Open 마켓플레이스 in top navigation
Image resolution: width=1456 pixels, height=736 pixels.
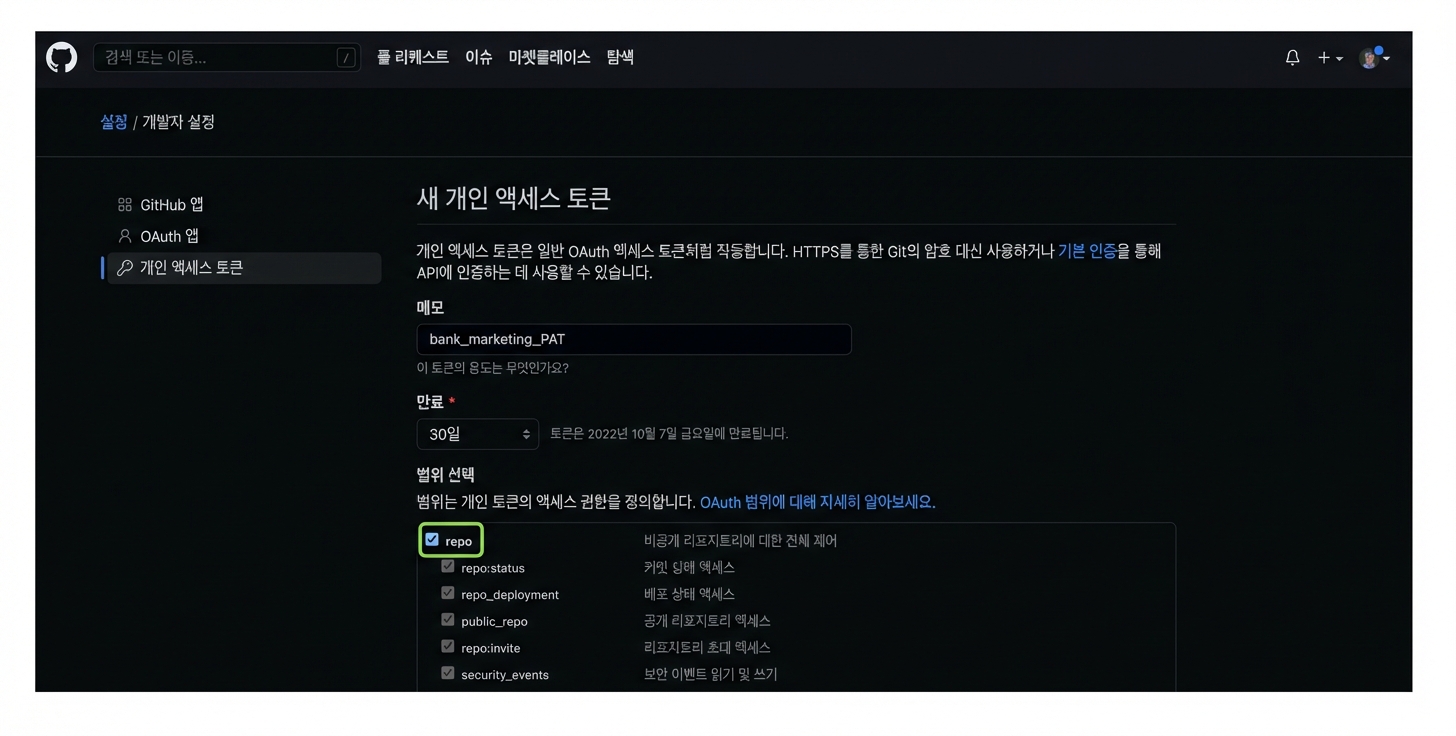click(x=549, y=58)
